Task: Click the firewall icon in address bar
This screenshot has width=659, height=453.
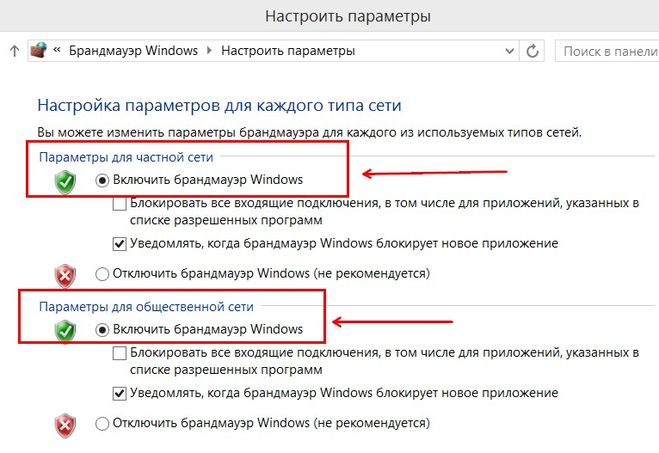Action: 39,50
